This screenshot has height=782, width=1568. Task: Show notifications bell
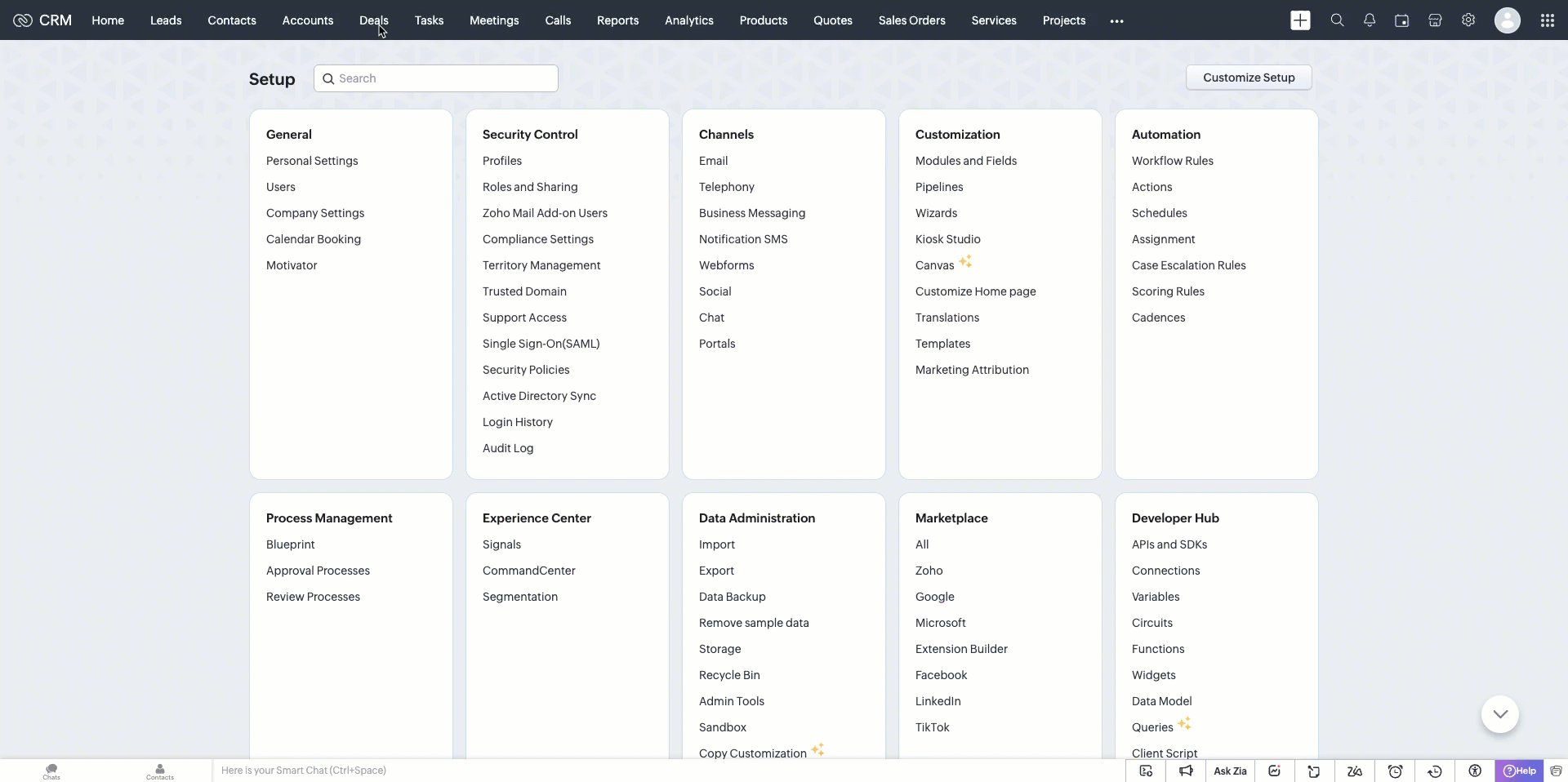(x=1370, y=20)
